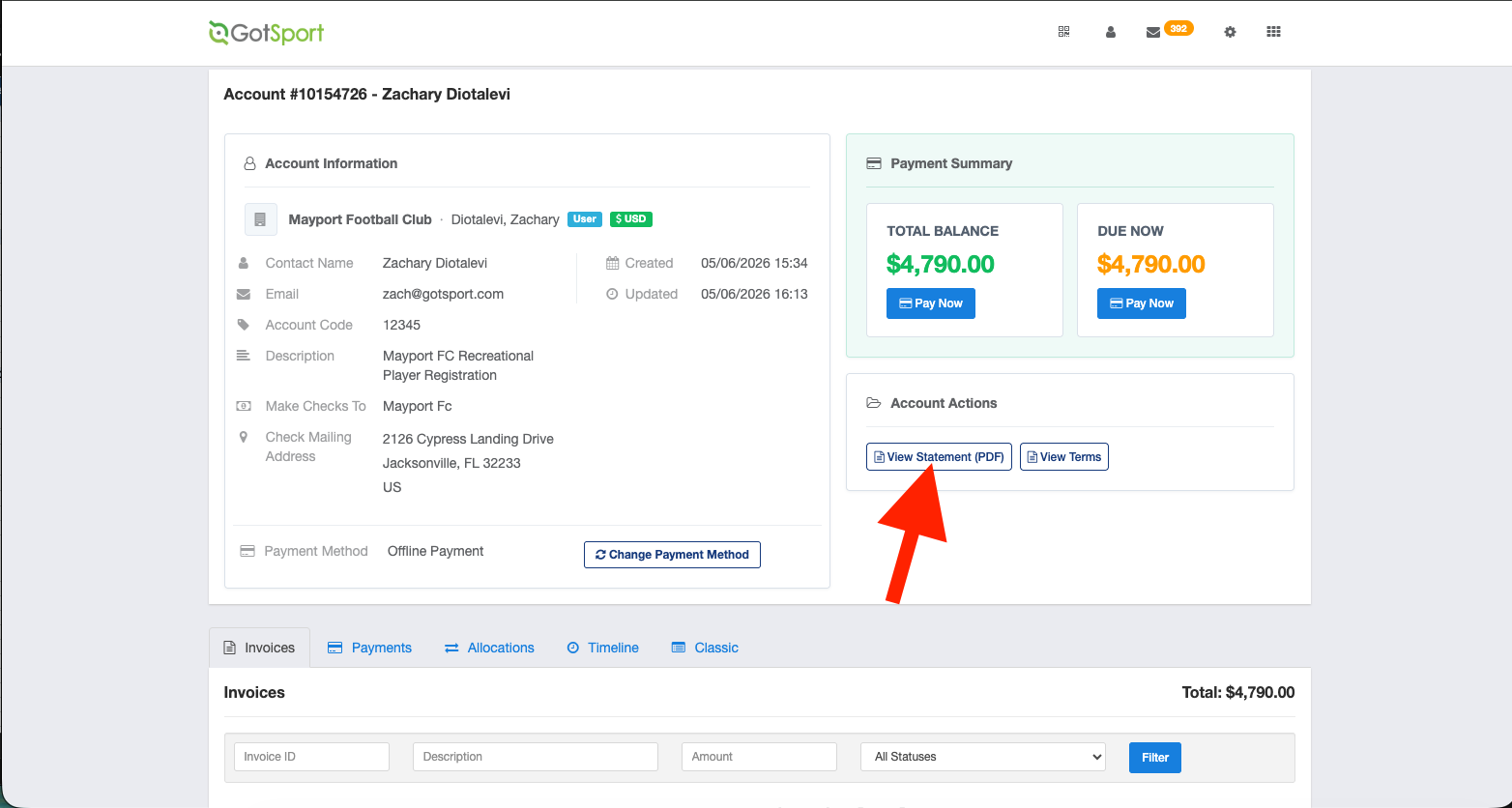Focus the Amount filter field
Screen dimensions: 1512x808
[x=759, y=757]
